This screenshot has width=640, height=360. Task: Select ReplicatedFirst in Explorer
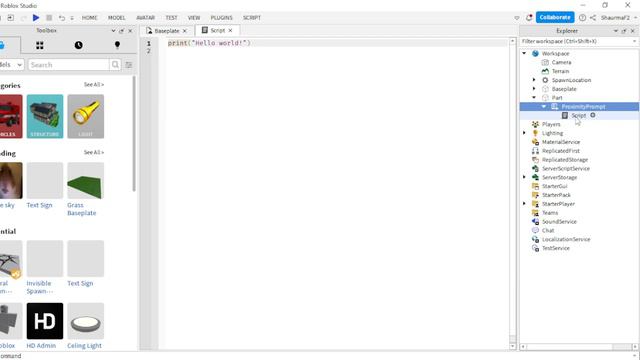point(560,151)
